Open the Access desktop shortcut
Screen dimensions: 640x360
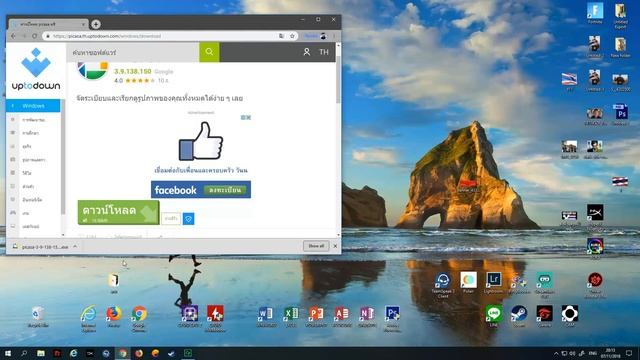pos(342,317)
